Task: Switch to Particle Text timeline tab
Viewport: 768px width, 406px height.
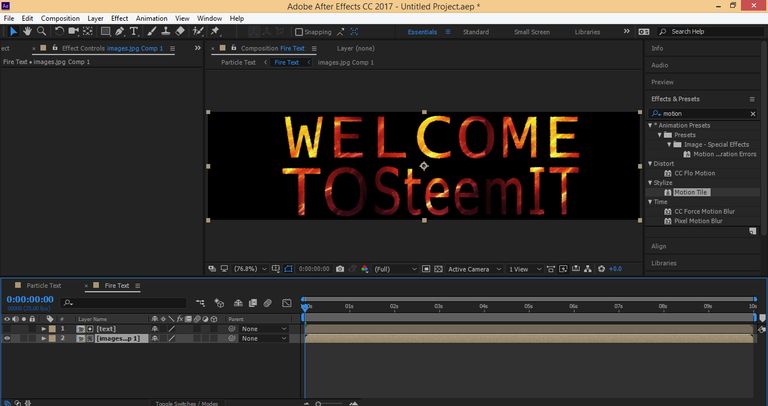Action: click(x=44, y=286)
